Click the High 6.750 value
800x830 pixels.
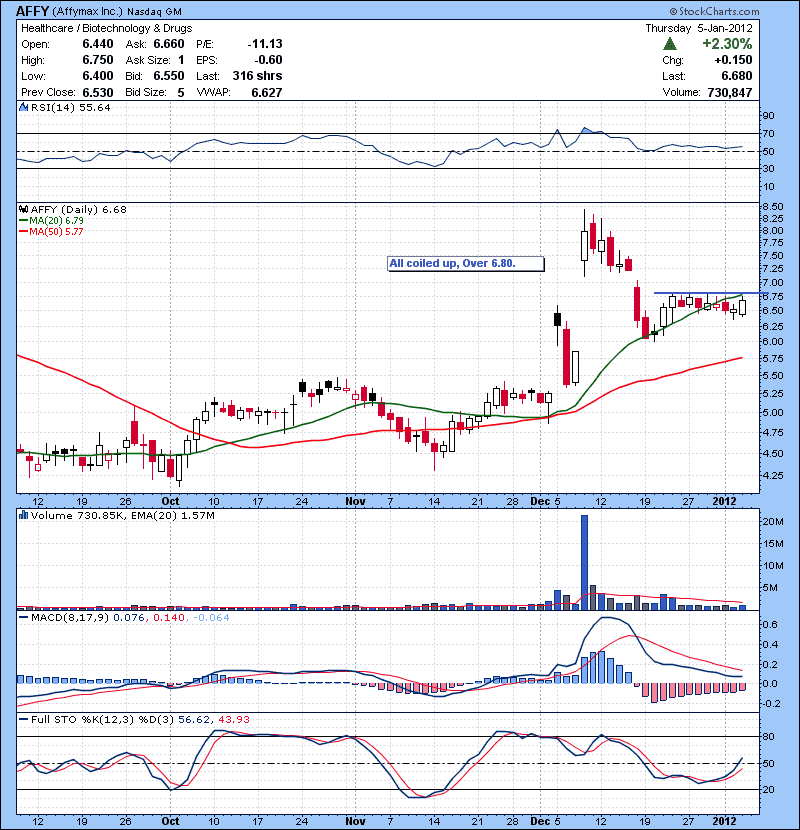(x=97, y=60)
